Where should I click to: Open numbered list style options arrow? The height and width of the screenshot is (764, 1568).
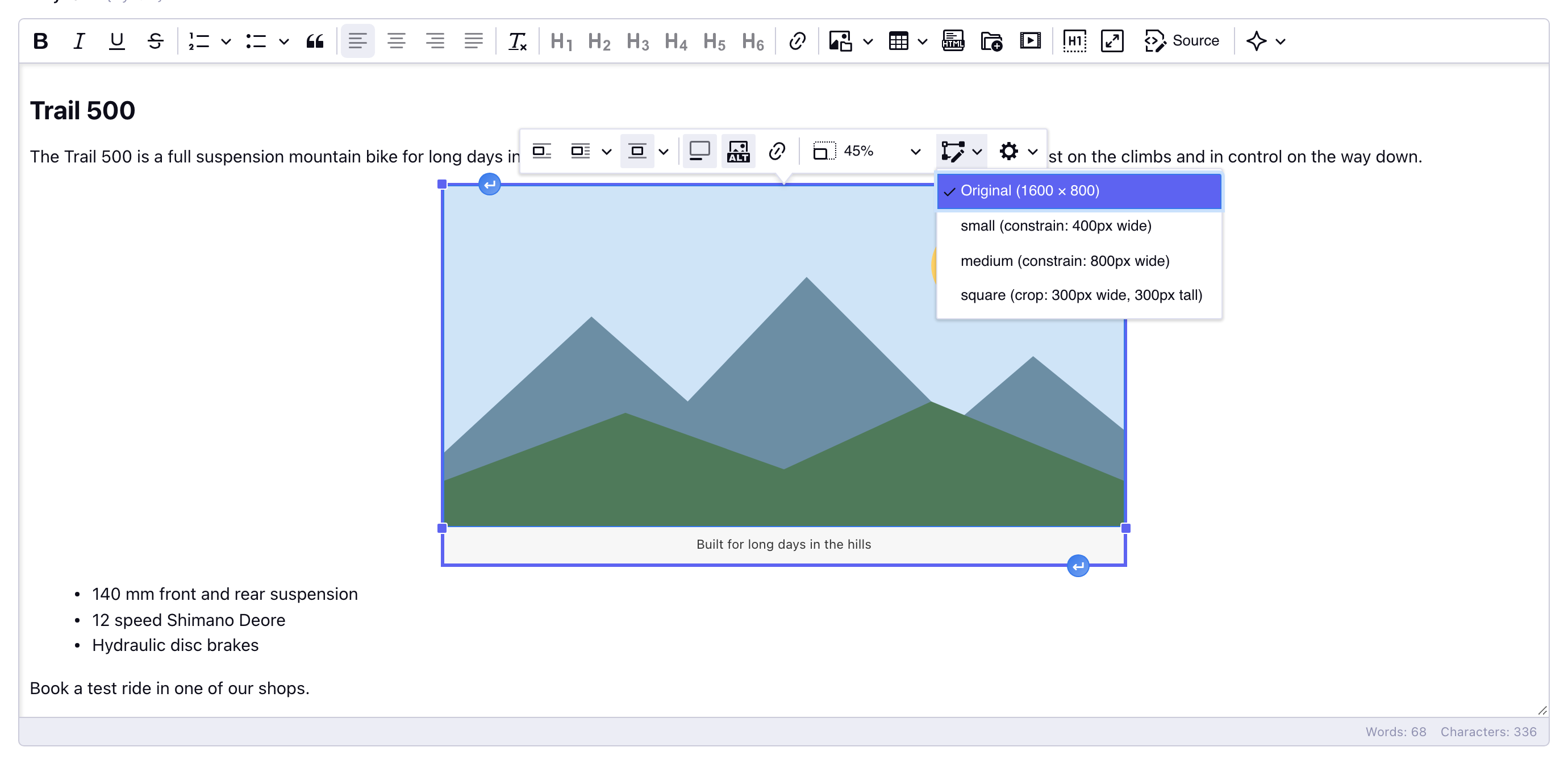[226, 41]
